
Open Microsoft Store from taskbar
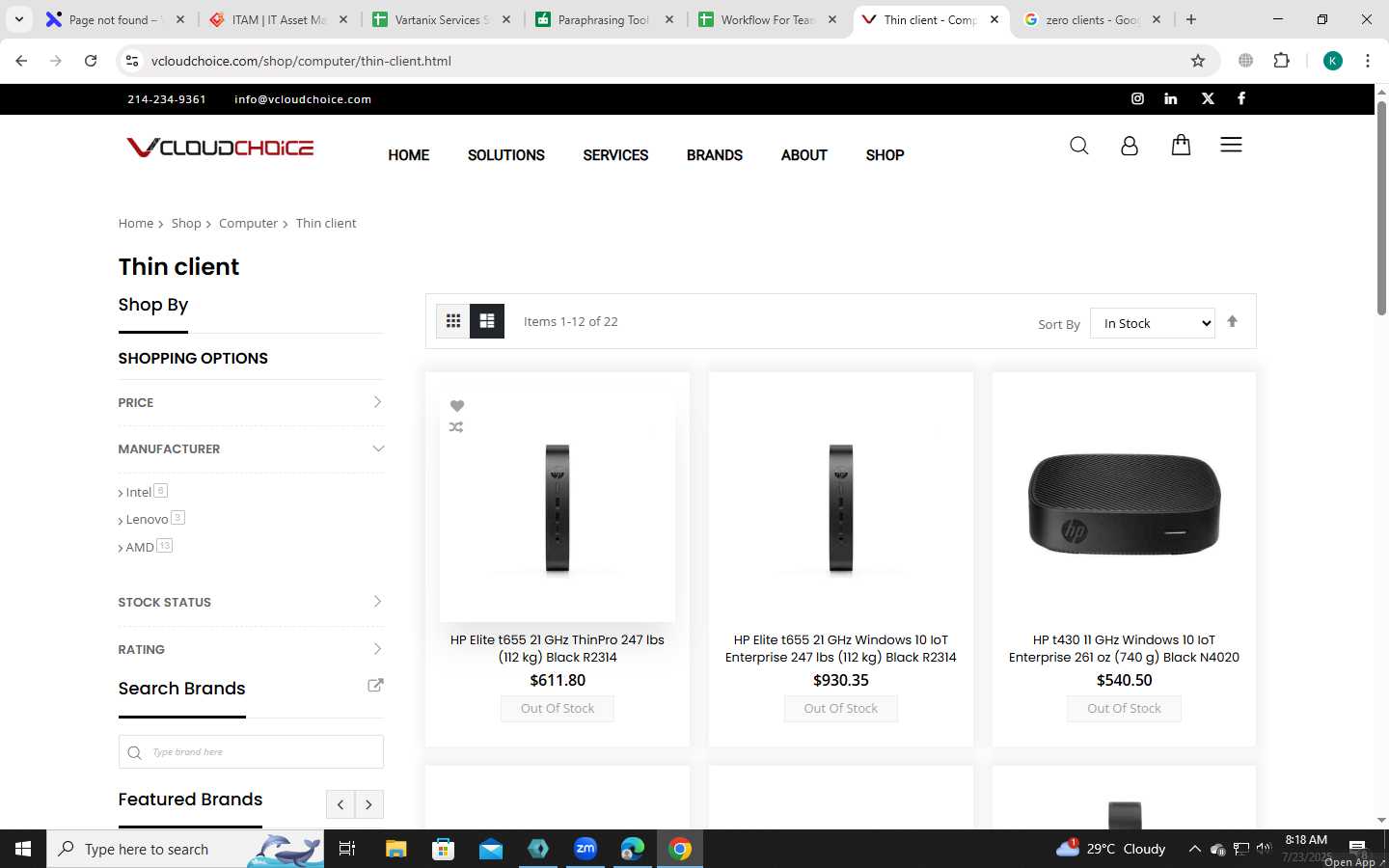[444, 849]
